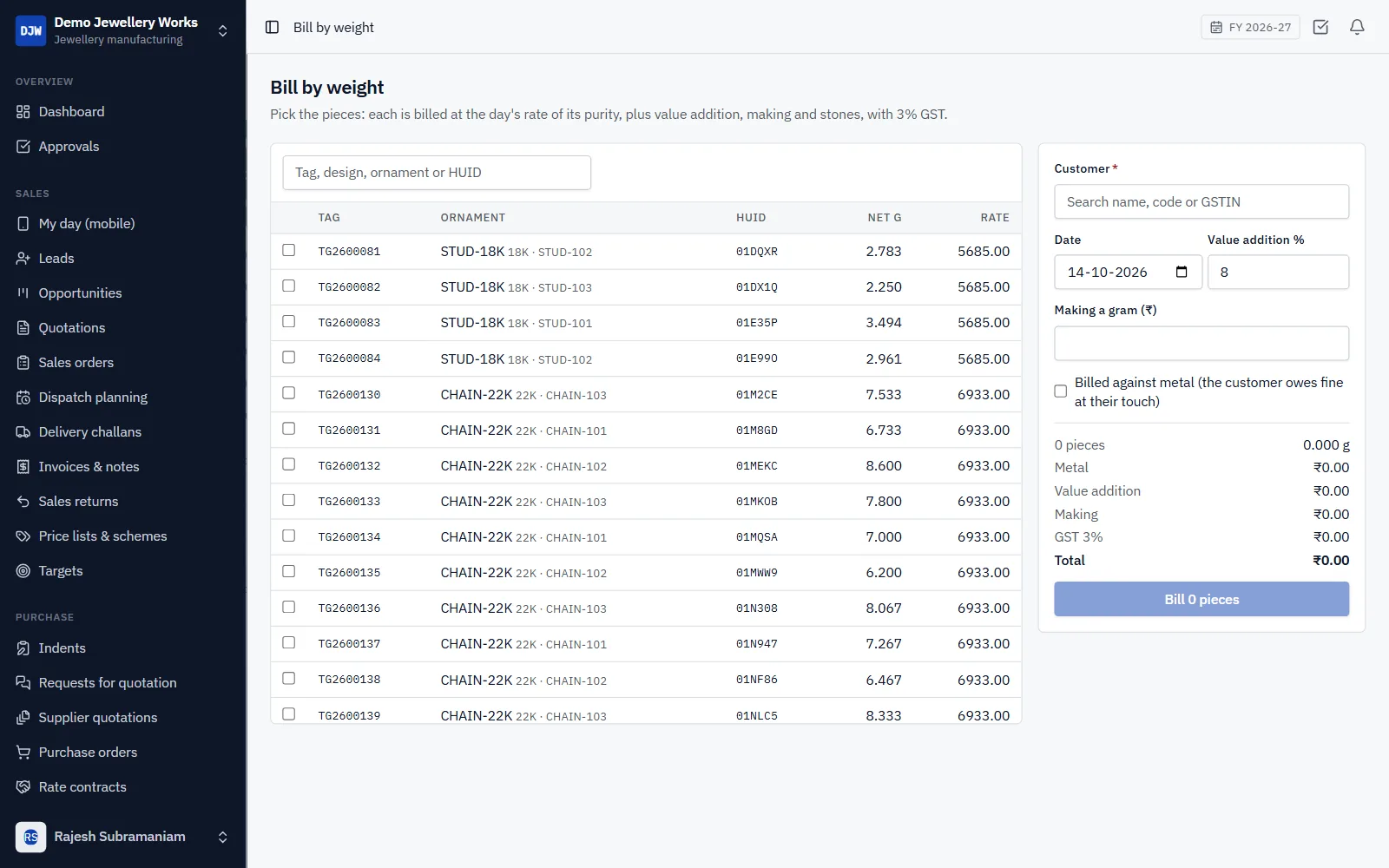1389x868 pixels.
Task: Open the Customer search combo box
Action: [1201, 201]
